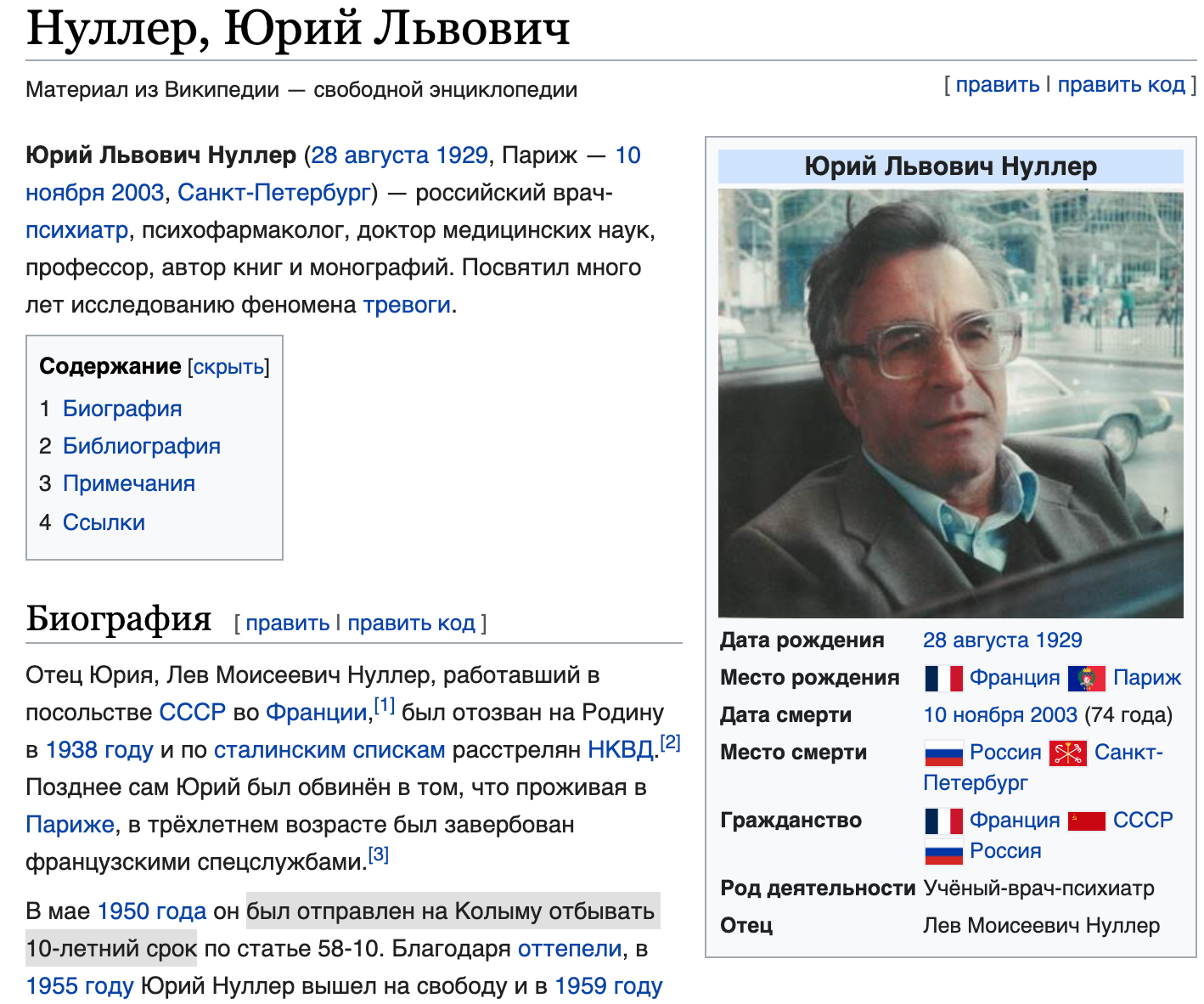This screenshot has width=1204, height=1004.
Task: Click the Материал из Википедии tagline
Action: pos(301,90)
